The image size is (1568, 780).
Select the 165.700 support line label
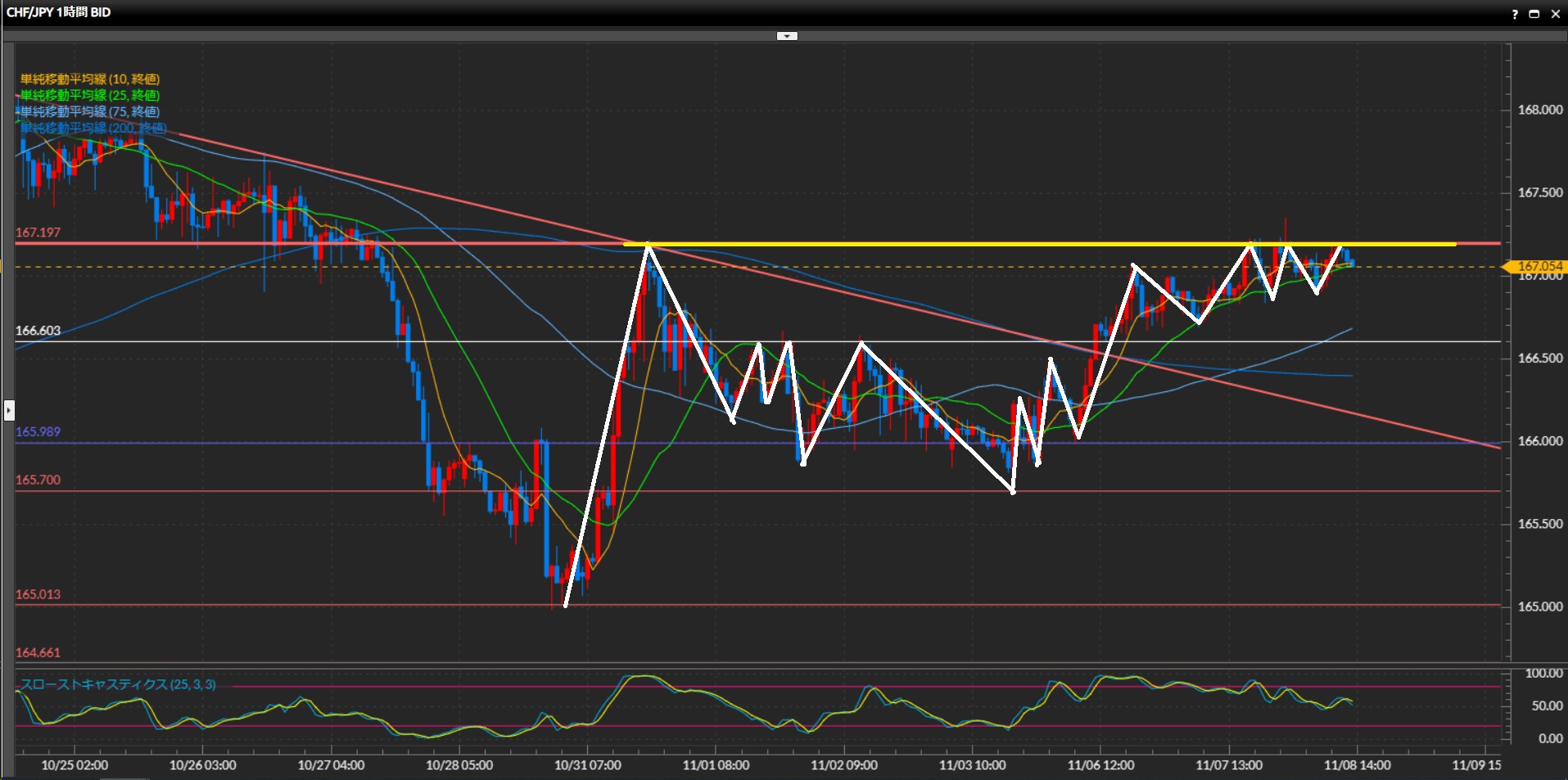(38, 480)
